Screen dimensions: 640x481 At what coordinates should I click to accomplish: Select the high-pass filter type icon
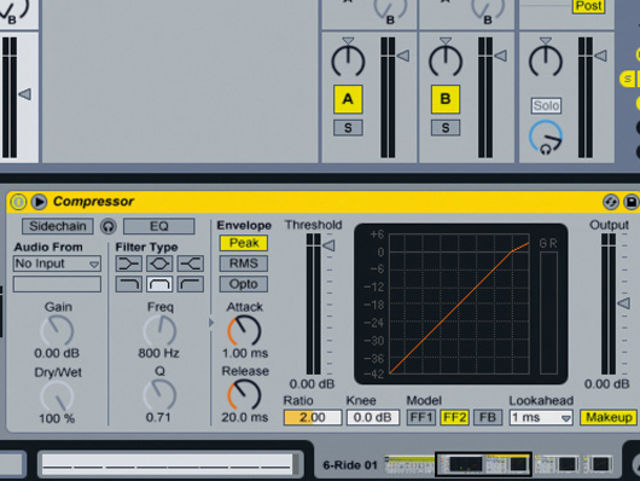pos(190,284)
